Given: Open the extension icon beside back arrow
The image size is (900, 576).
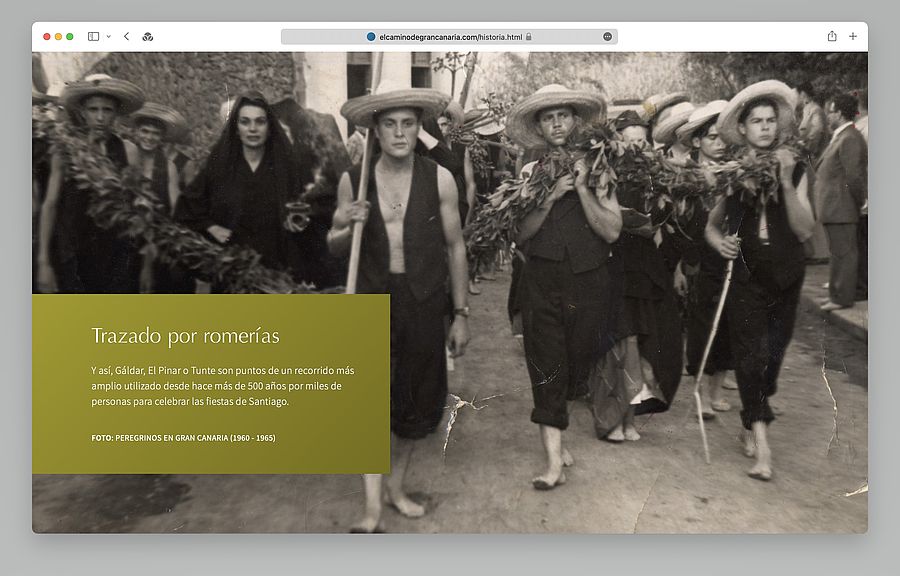Looking at the screenshot, I should [148, 37].
